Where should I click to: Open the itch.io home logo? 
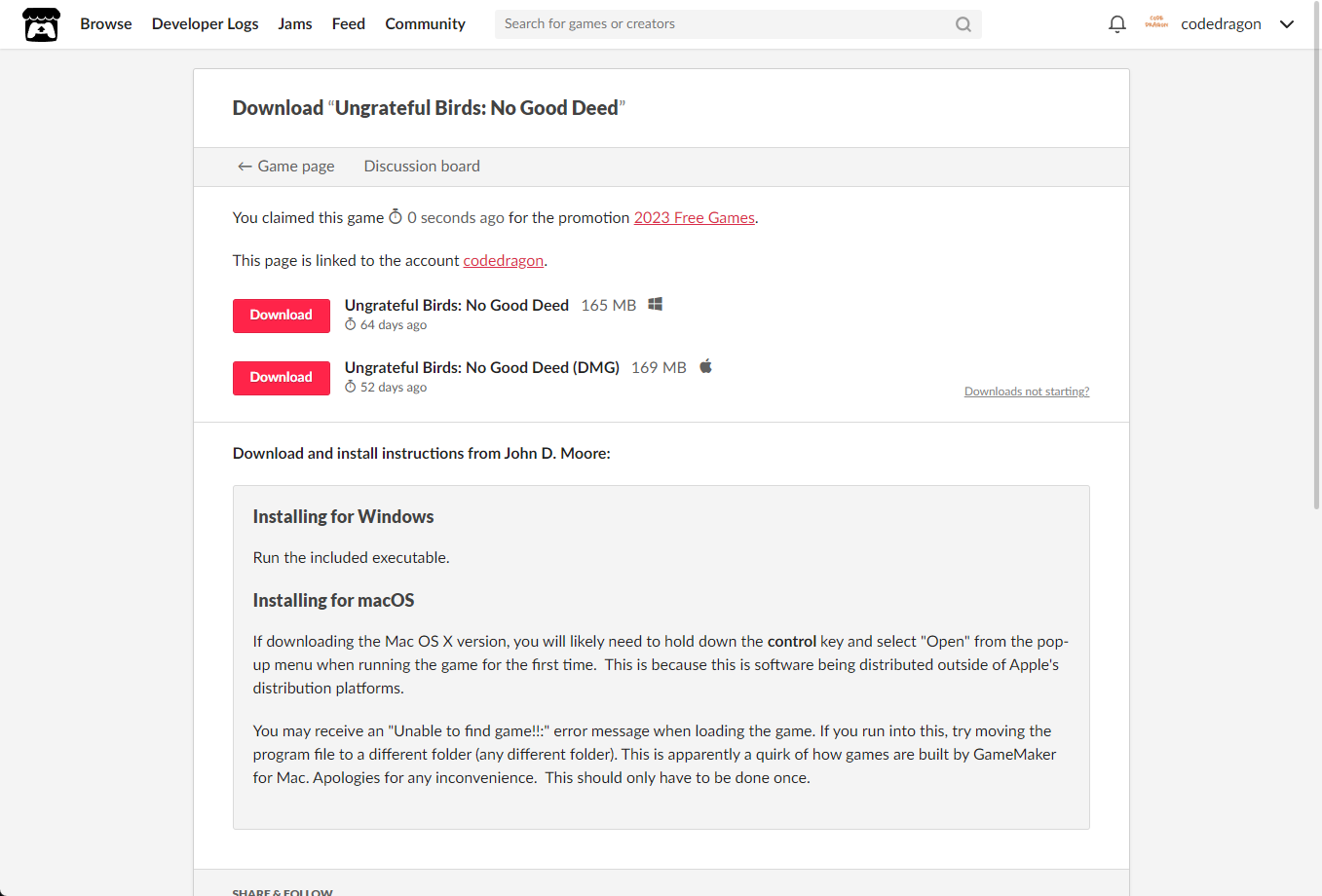point(41,24)
